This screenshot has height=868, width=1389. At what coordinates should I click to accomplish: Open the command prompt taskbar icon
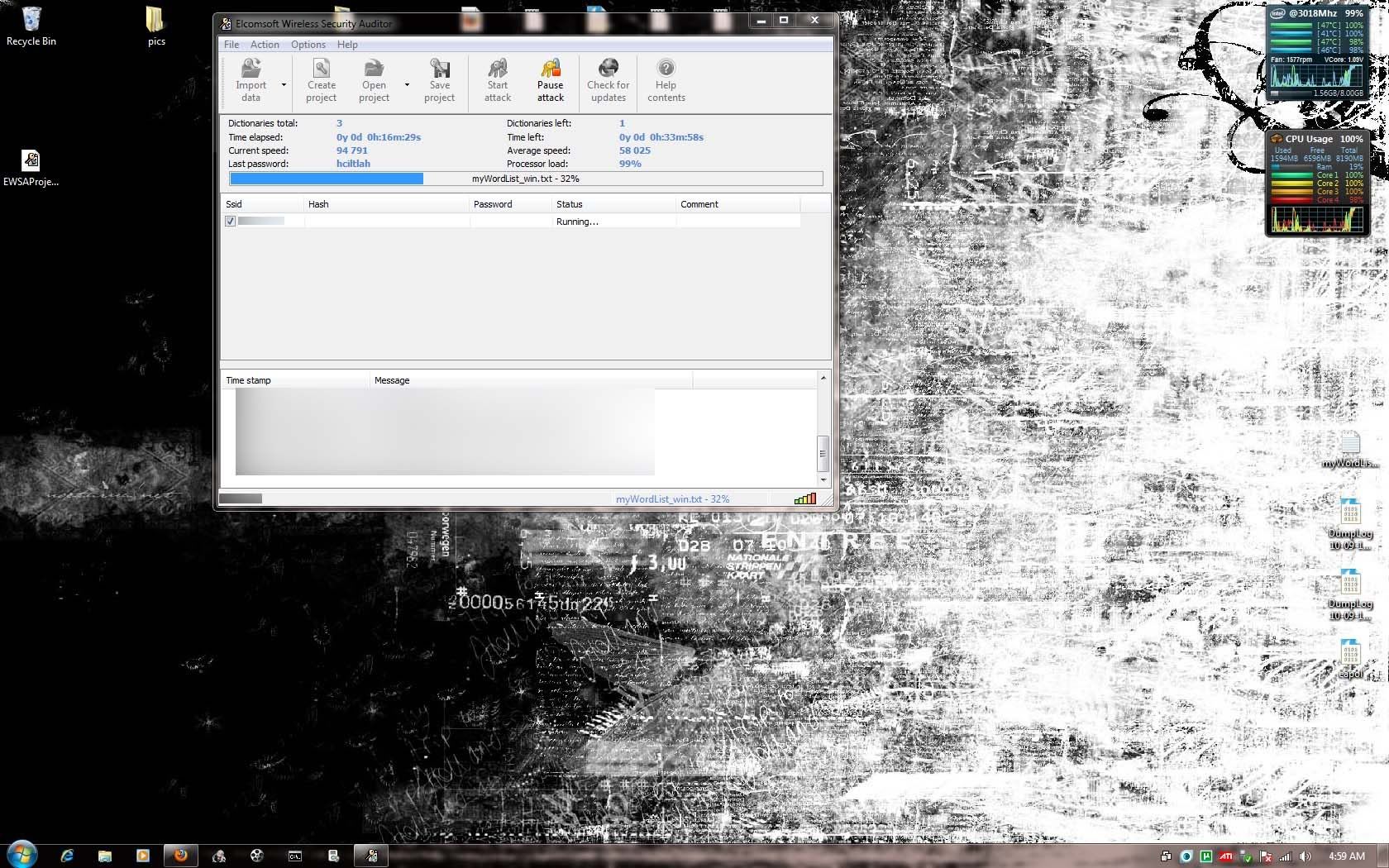(x=295, y=856)
